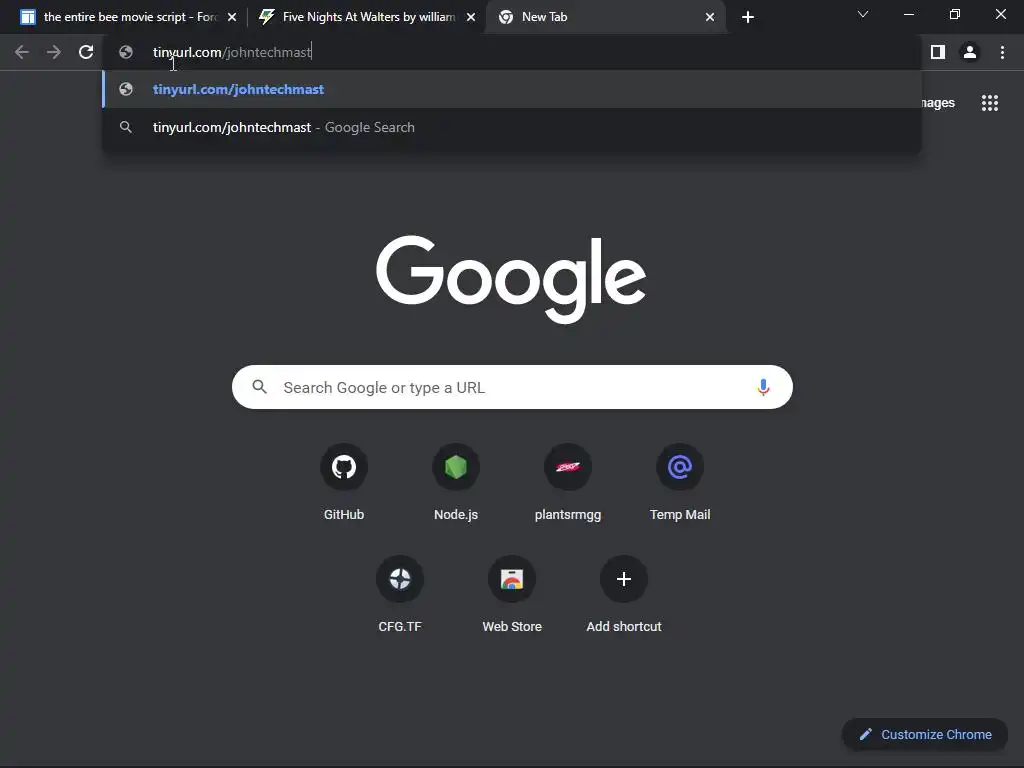Open the profile avatar icon
Viewport: 1024px width, 768px height.
pos(970,52)
